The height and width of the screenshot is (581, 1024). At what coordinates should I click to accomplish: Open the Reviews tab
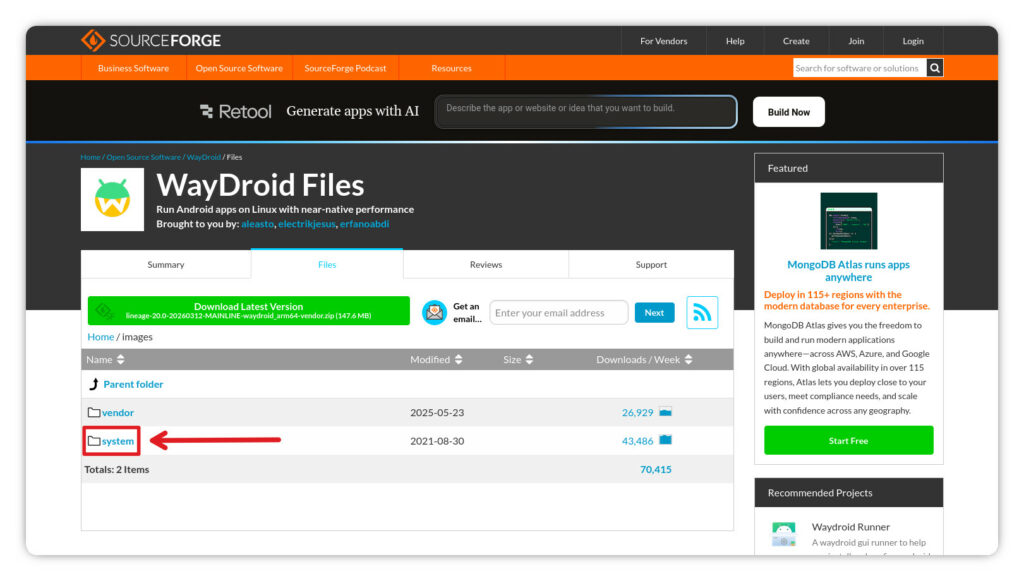485,265
